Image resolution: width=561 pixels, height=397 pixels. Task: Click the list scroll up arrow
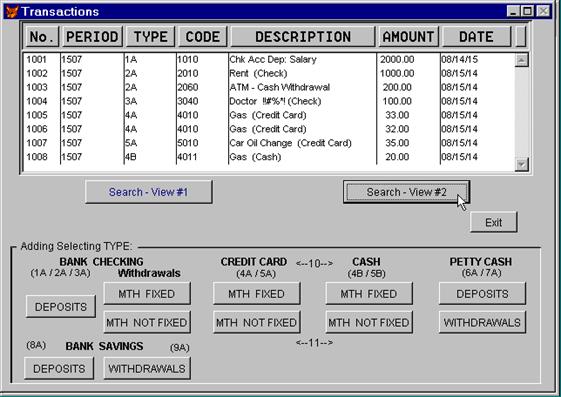(521, 60)
